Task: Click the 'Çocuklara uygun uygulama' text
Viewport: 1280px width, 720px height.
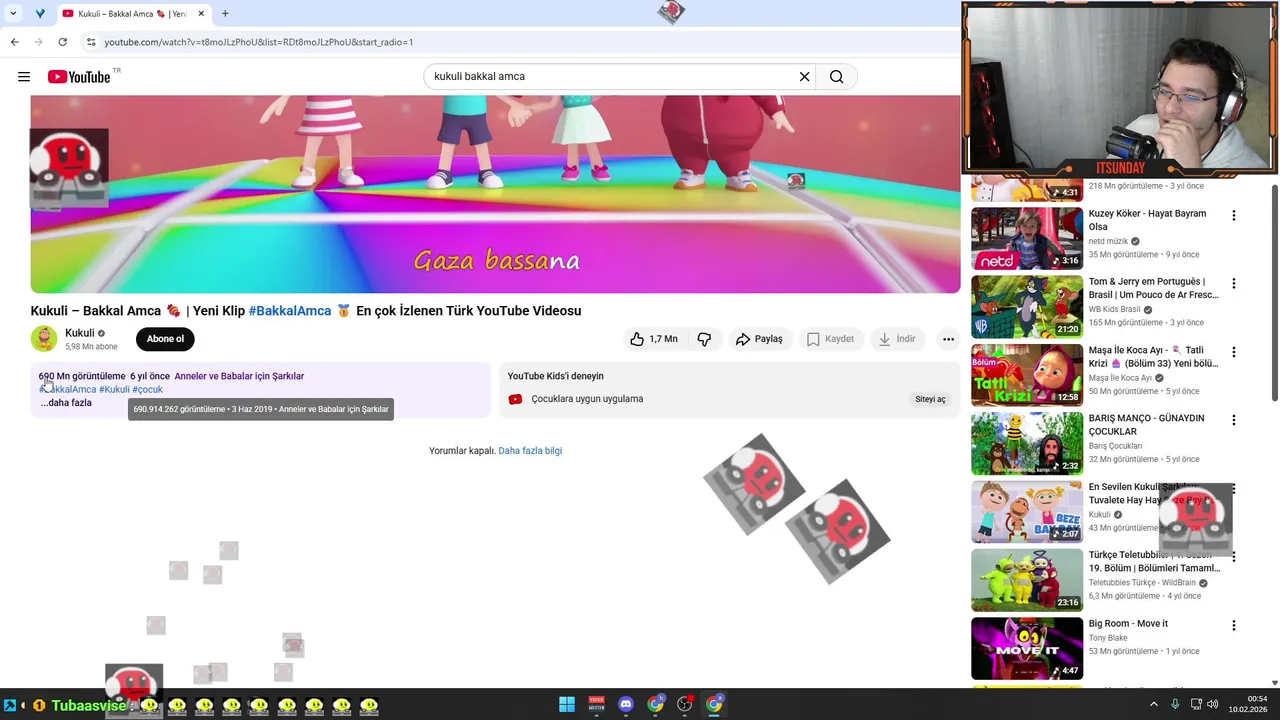Action: click(587, 399)
